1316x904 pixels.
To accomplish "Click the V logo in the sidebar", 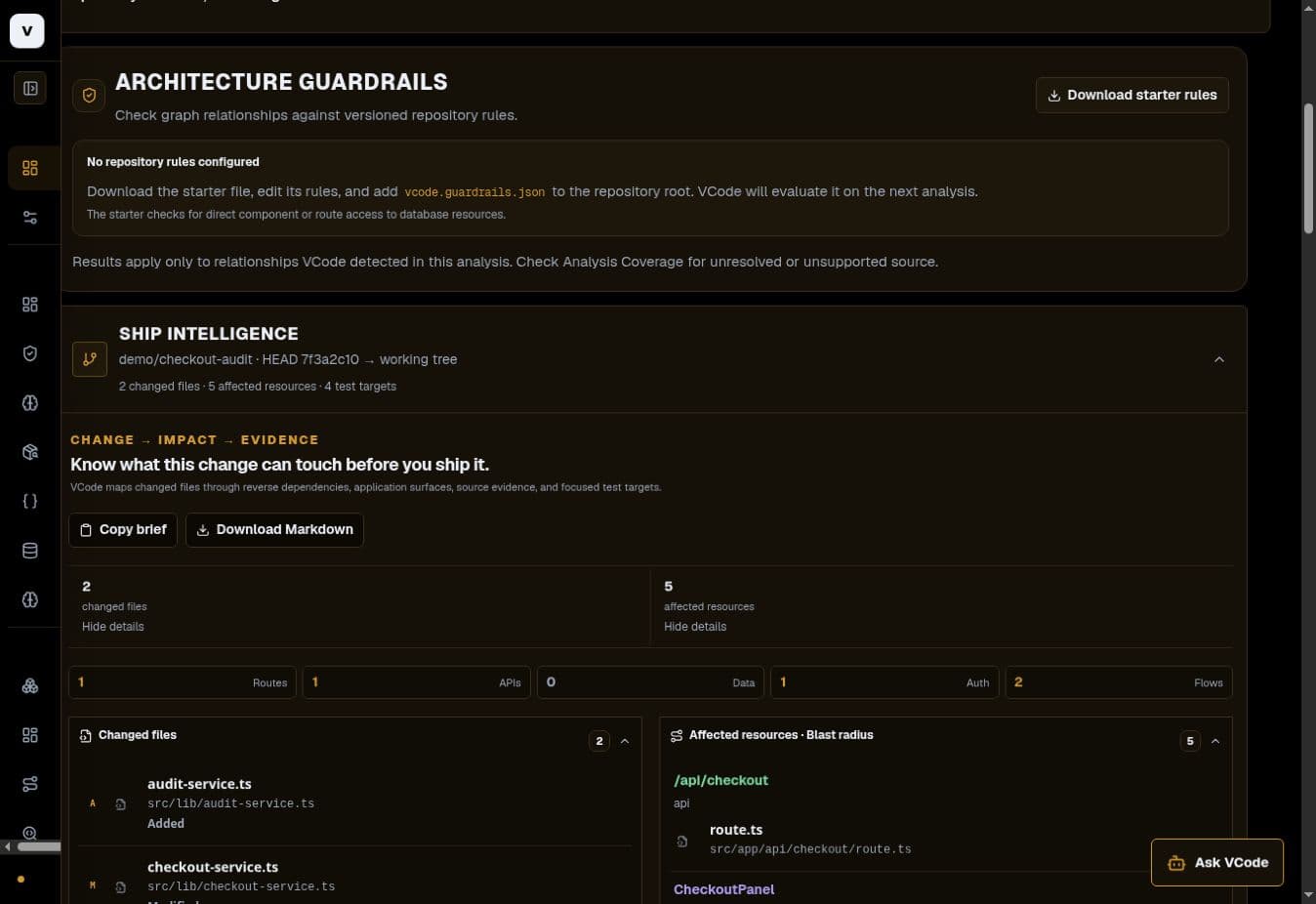I will [x=27, y=30].
